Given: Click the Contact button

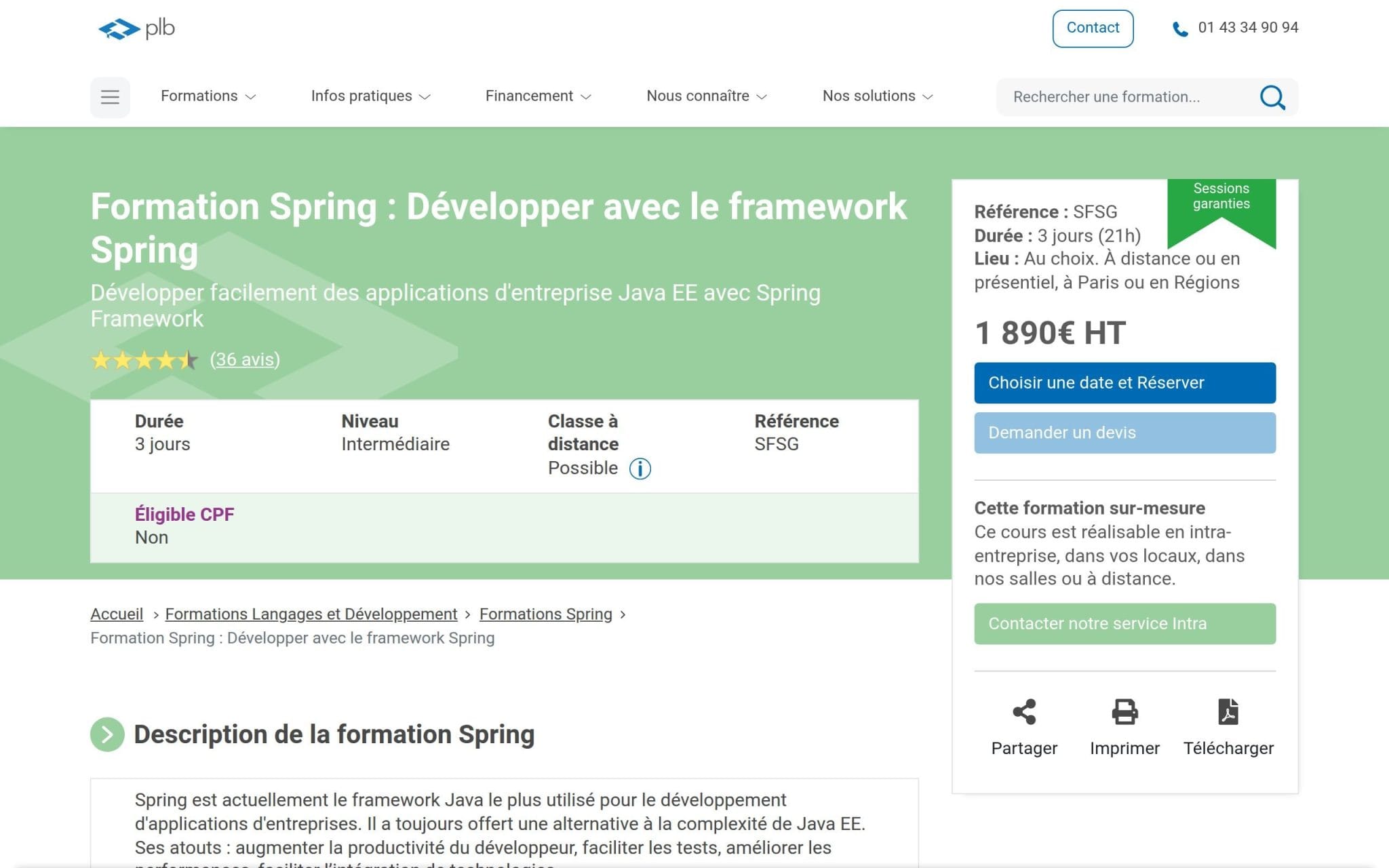Looking at the screenshot, I should (1093, 28).
